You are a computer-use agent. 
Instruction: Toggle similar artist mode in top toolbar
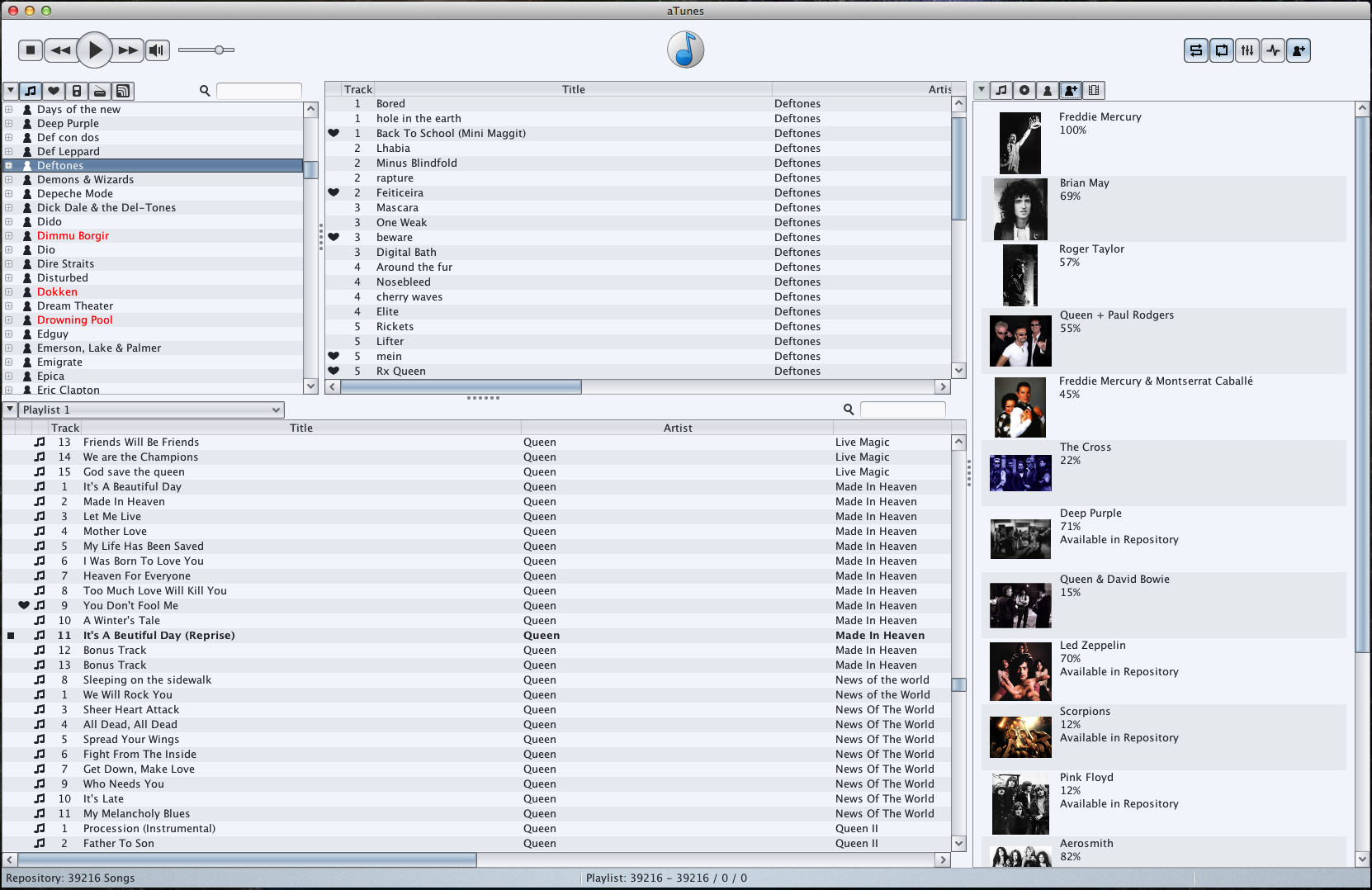coord(1299,50)
